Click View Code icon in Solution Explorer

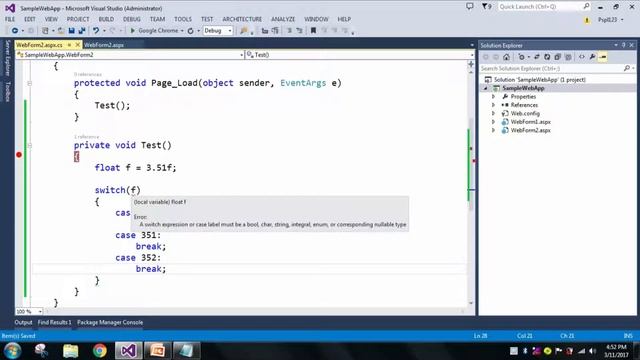click(582, 57)
